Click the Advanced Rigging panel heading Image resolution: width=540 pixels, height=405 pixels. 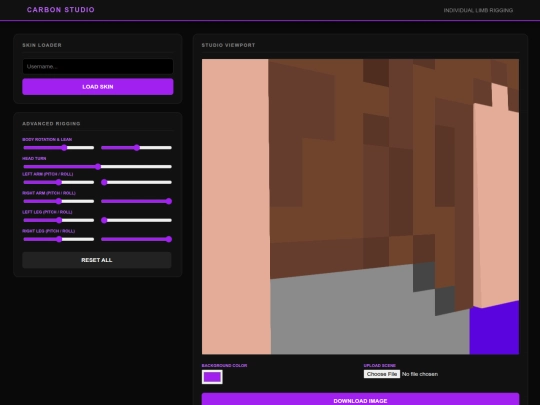[x=51, y=124]
